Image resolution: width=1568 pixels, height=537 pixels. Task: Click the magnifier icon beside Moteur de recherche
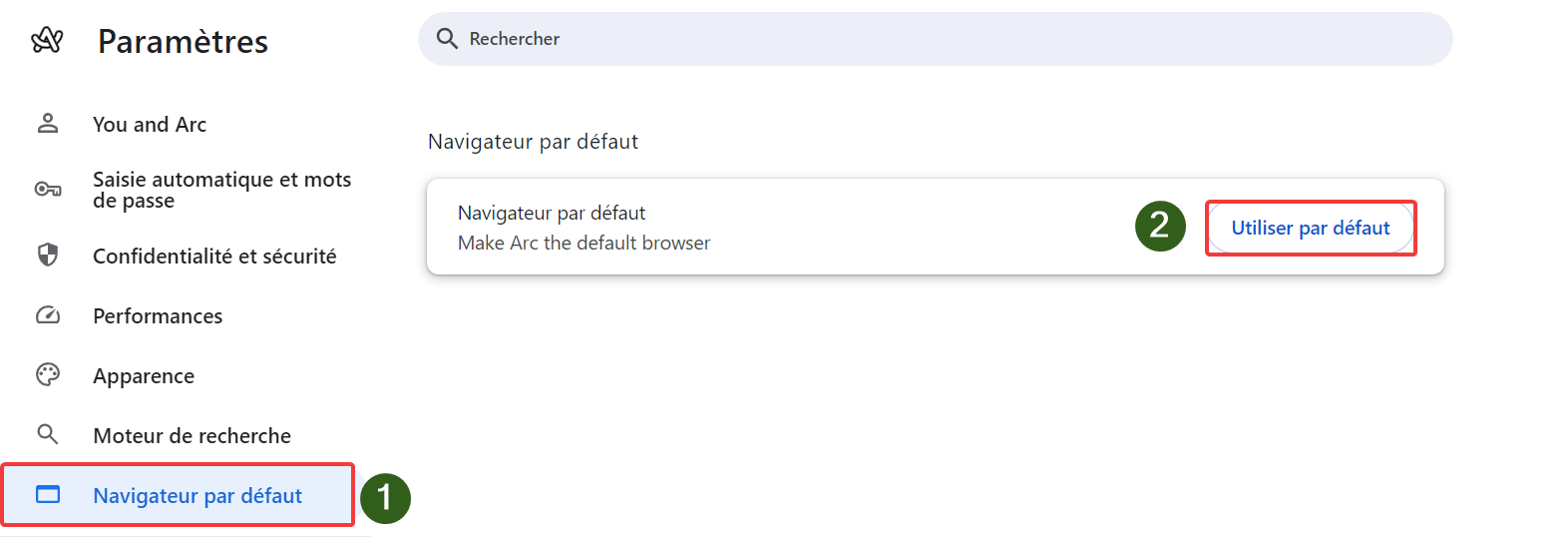pyautogui.click(x=48, y=435)
